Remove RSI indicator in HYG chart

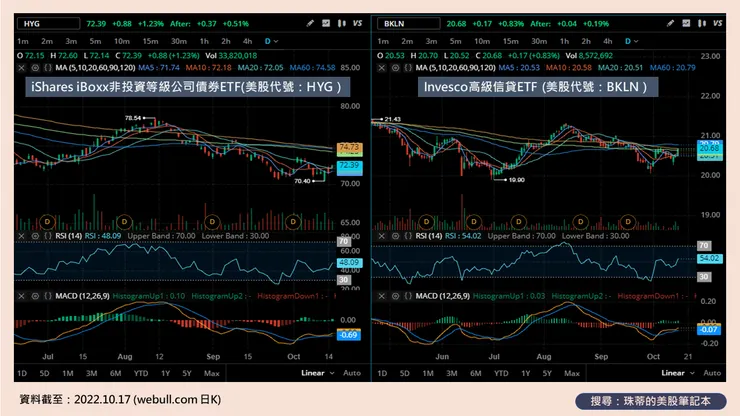[22, 236]
